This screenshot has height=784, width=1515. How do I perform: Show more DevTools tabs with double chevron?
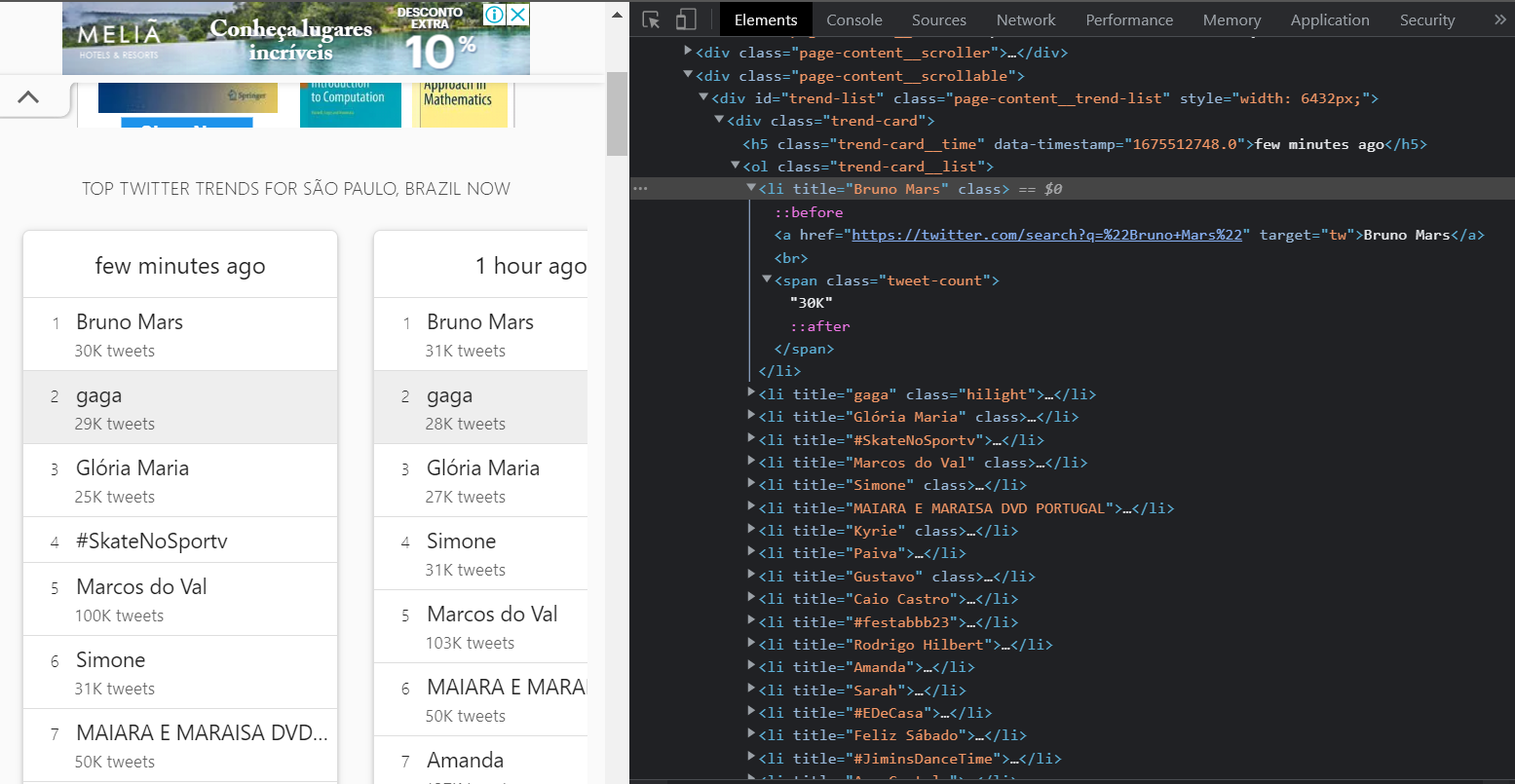pos(1499,19)
